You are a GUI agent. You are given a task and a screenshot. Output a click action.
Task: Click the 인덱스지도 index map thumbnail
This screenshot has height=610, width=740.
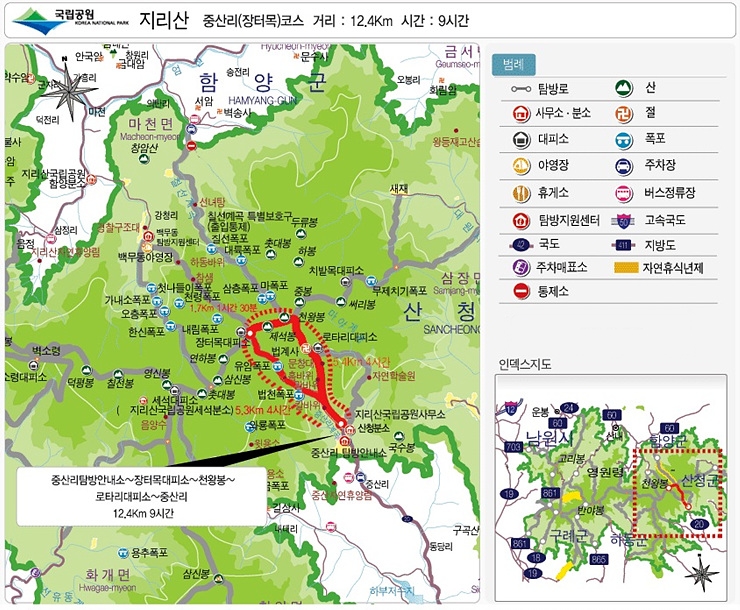[x=611, y=488]
